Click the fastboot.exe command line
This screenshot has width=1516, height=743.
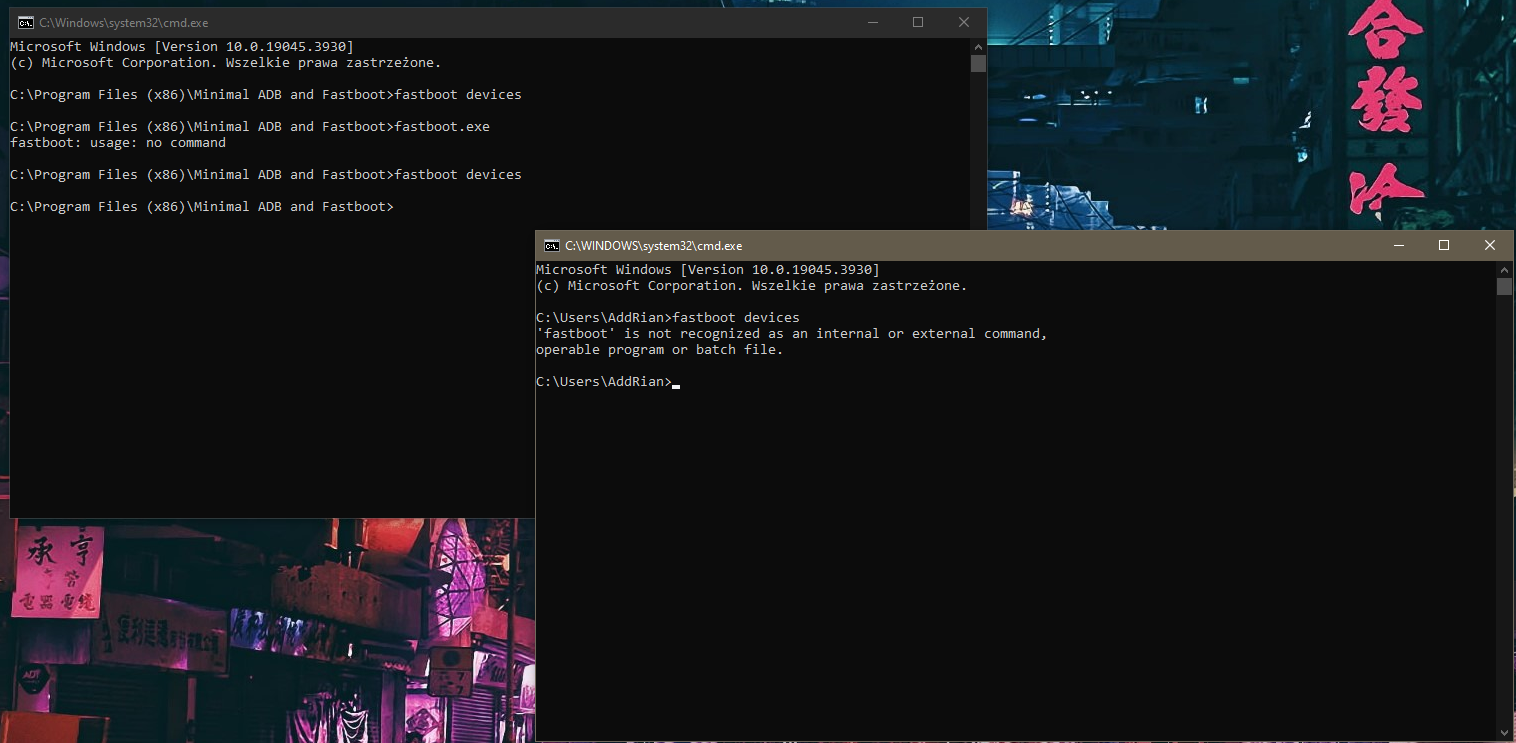tap(250, 127)
